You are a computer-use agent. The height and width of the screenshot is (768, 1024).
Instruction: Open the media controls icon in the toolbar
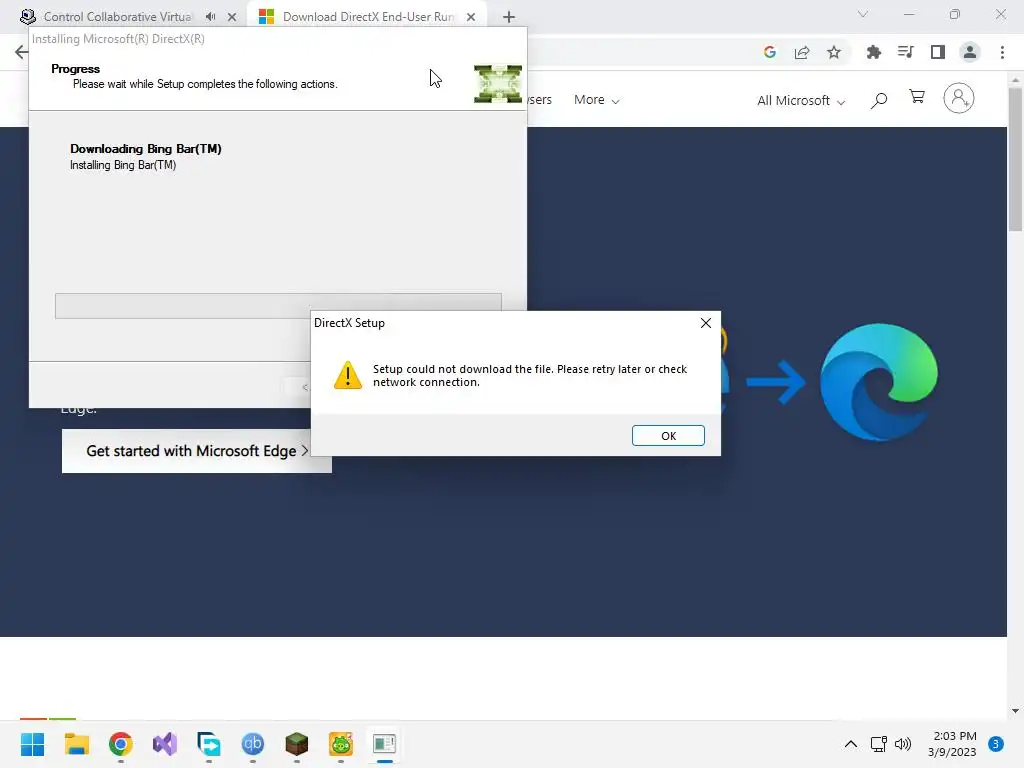(x=905, y=52)
